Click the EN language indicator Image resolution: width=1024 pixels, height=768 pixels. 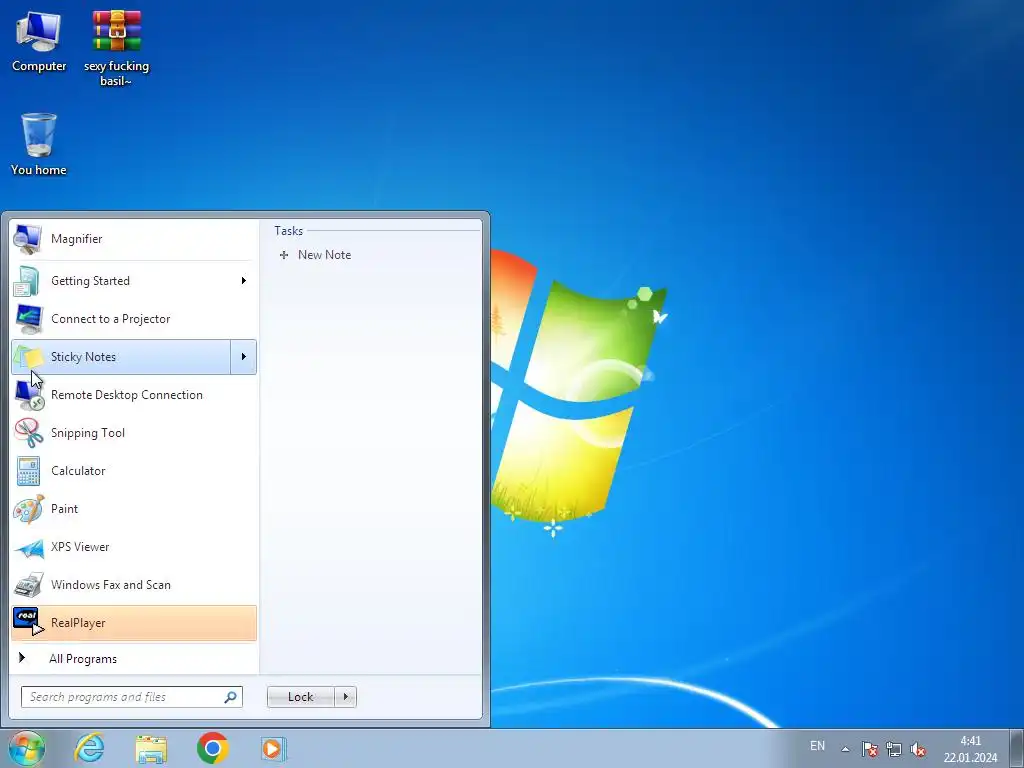click(x=817, y=746)
